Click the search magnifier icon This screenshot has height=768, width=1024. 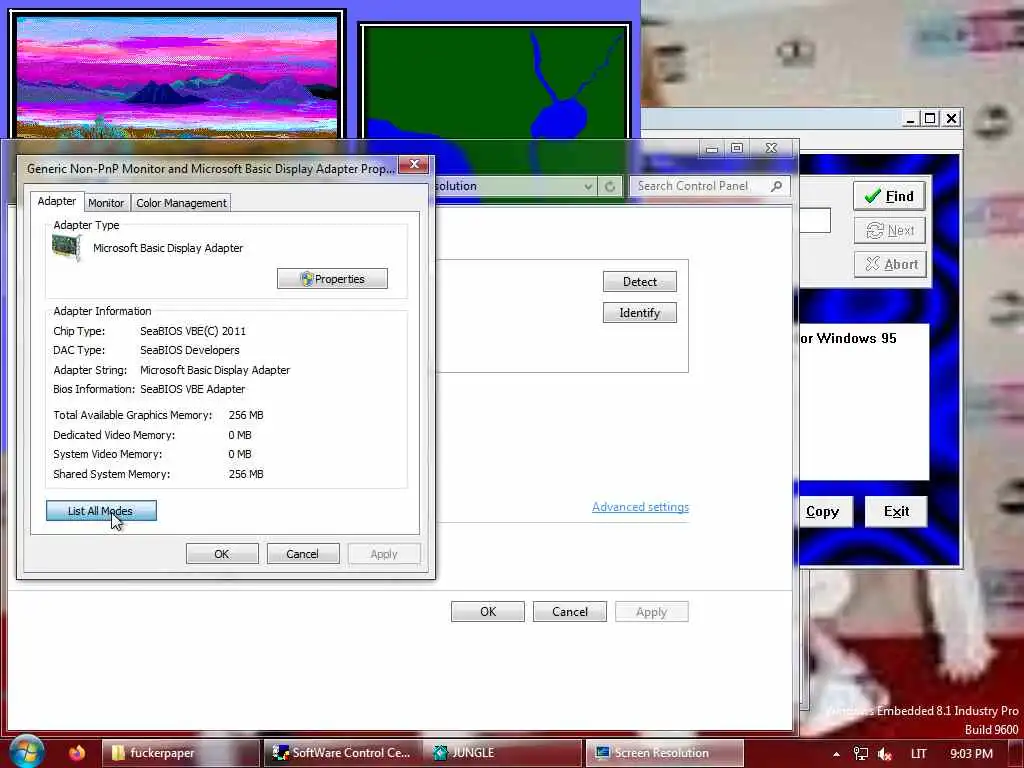(776, 186)
